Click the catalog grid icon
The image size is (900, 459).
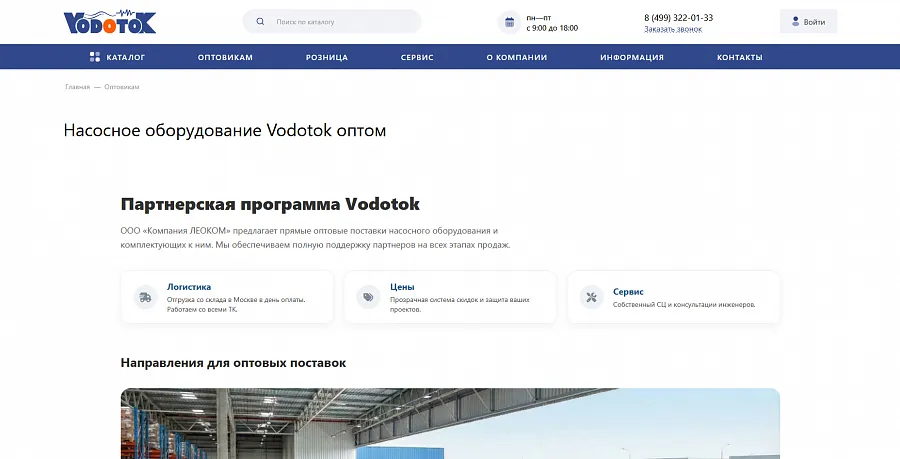[95, 57]
